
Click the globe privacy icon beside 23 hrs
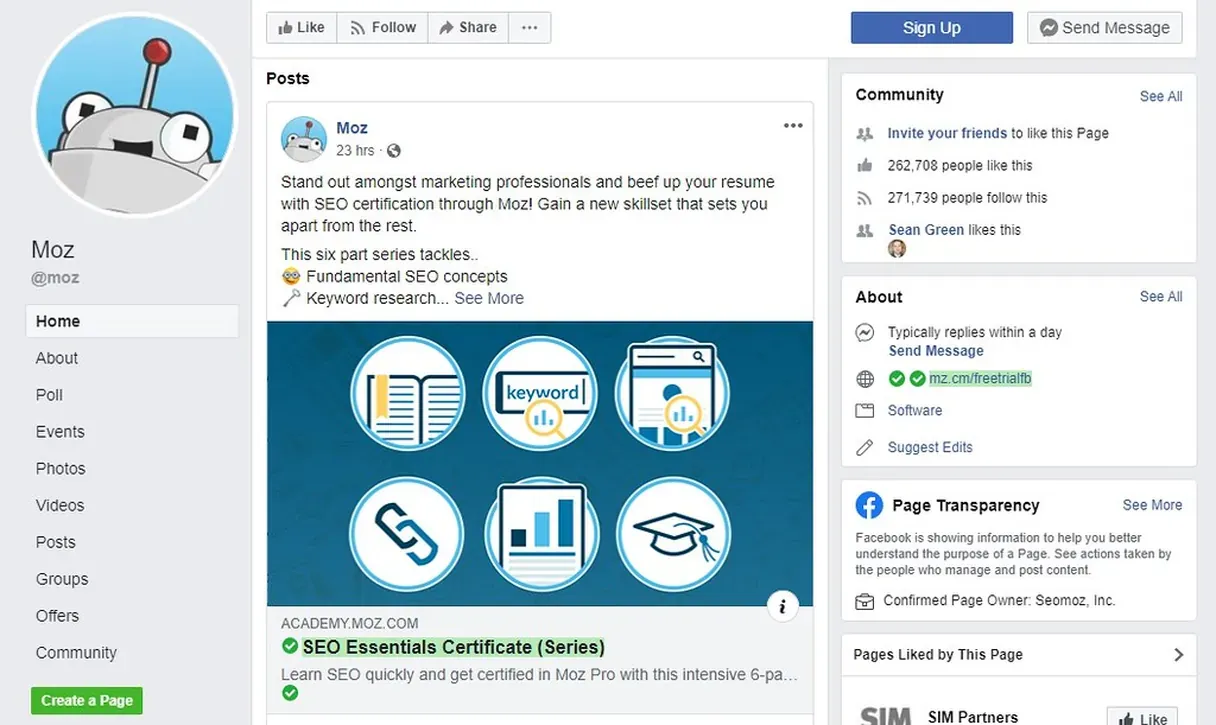(394, 151)
